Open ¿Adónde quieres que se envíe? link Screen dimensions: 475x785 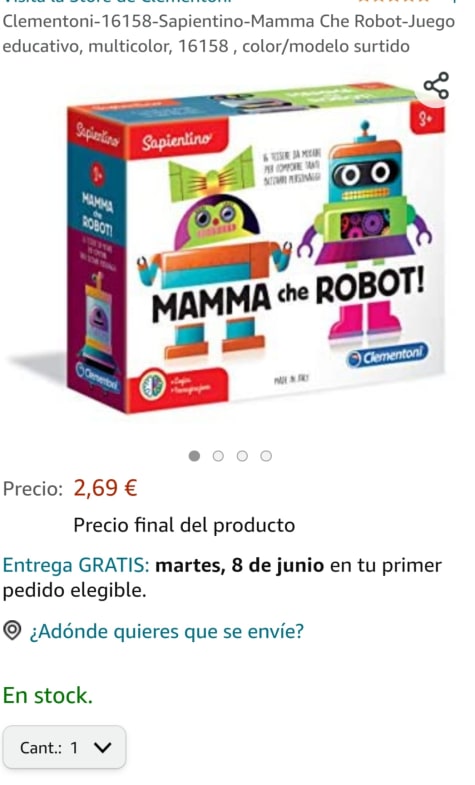coord(167,631)
